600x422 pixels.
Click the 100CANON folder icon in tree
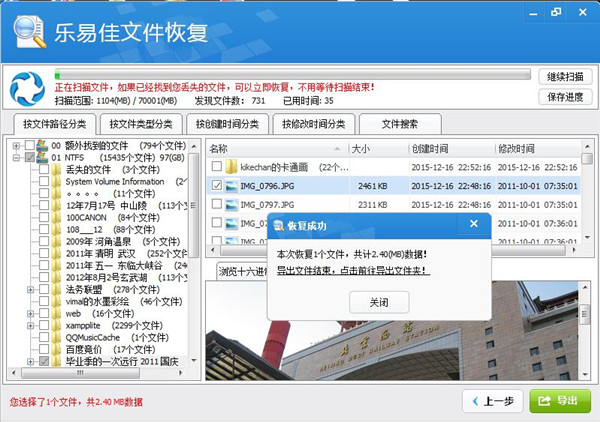point(57,217)
